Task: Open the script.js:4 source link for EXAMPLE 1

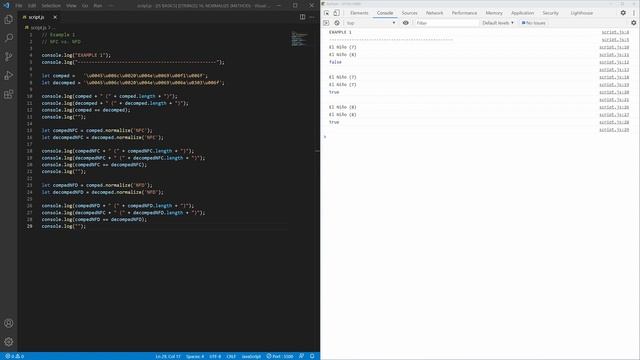Action: click(615, 32)
